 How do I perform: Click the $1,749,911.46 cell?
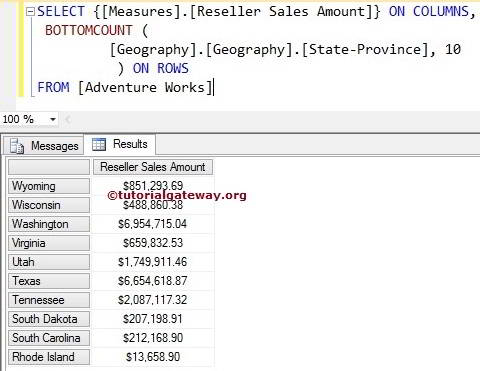pos(153,262)
